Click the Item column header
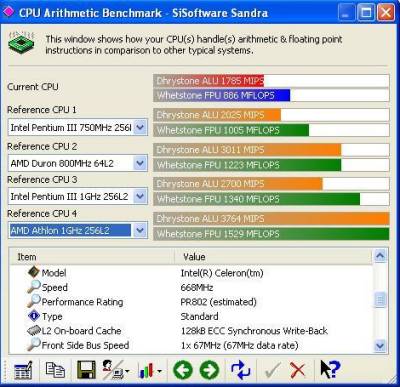The width and height of the screenshot is (400, 387). tap(92, 257)
